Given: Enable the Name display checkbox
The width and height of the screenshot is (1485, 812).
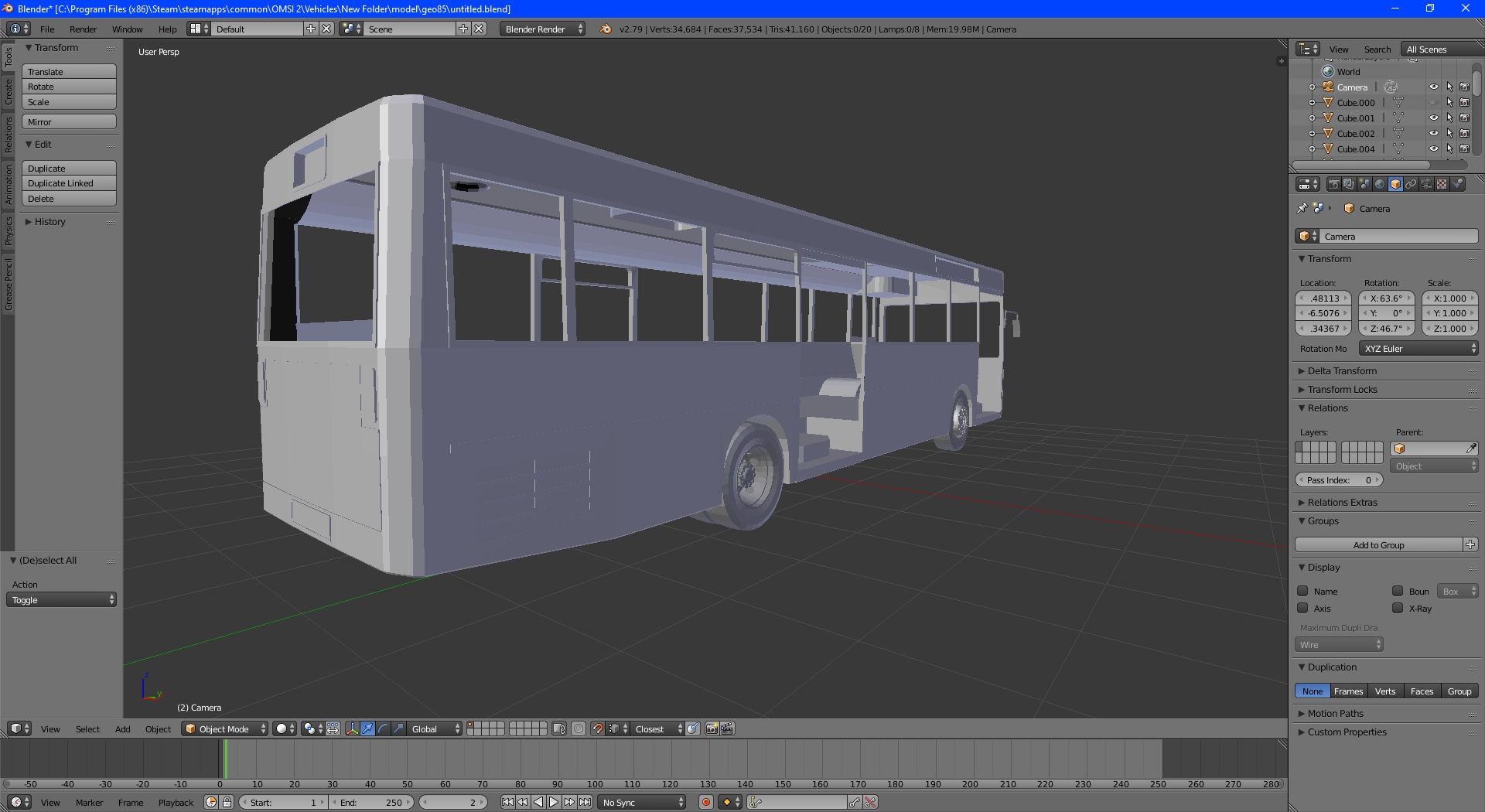Looking at the screenshot, I should point(1303,592).
